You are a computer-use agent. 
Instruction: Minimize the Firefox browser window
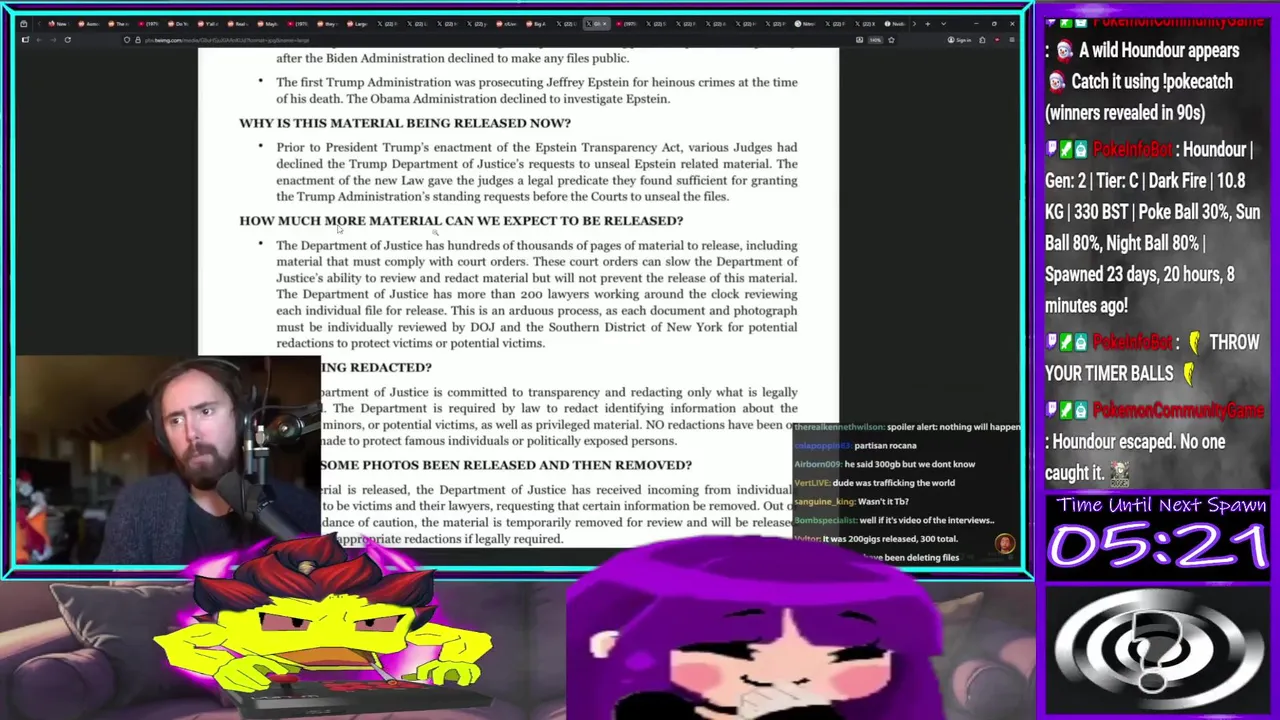pyautogui.click(x=977, y=23)
